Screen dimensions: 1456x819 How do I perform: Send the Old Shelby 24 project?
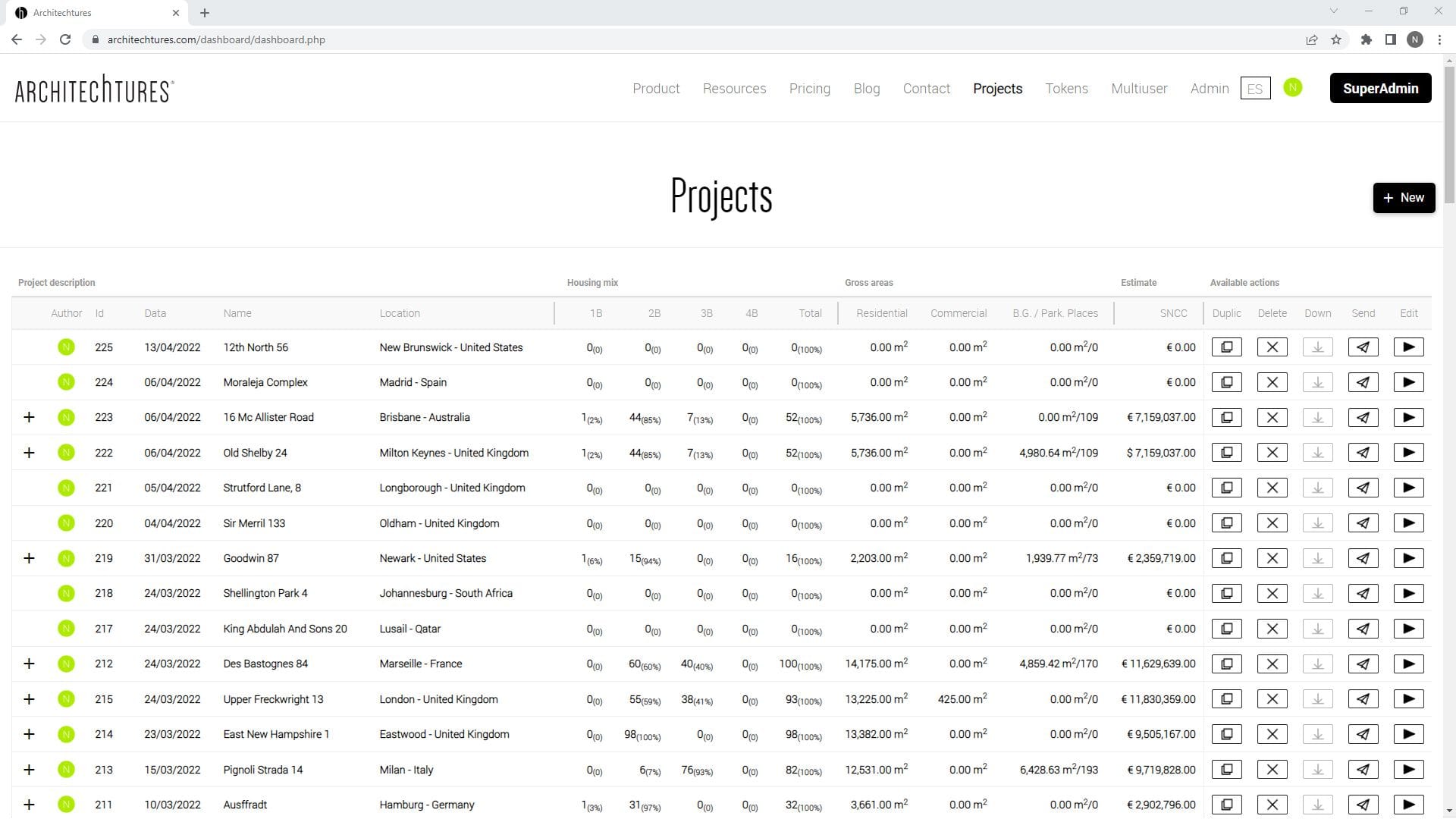click(x=1363, y=452)
